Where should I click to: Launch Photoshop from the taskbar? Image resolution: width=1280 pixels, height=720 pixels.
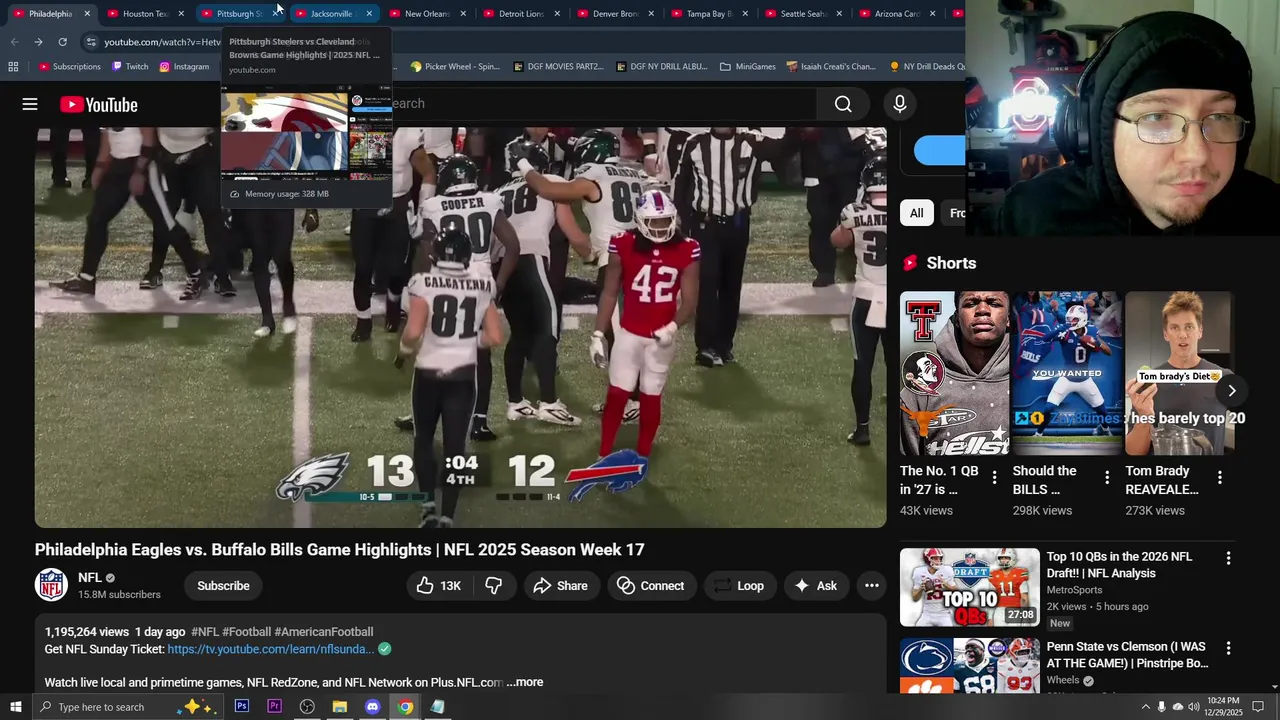(x=242, y=707)
